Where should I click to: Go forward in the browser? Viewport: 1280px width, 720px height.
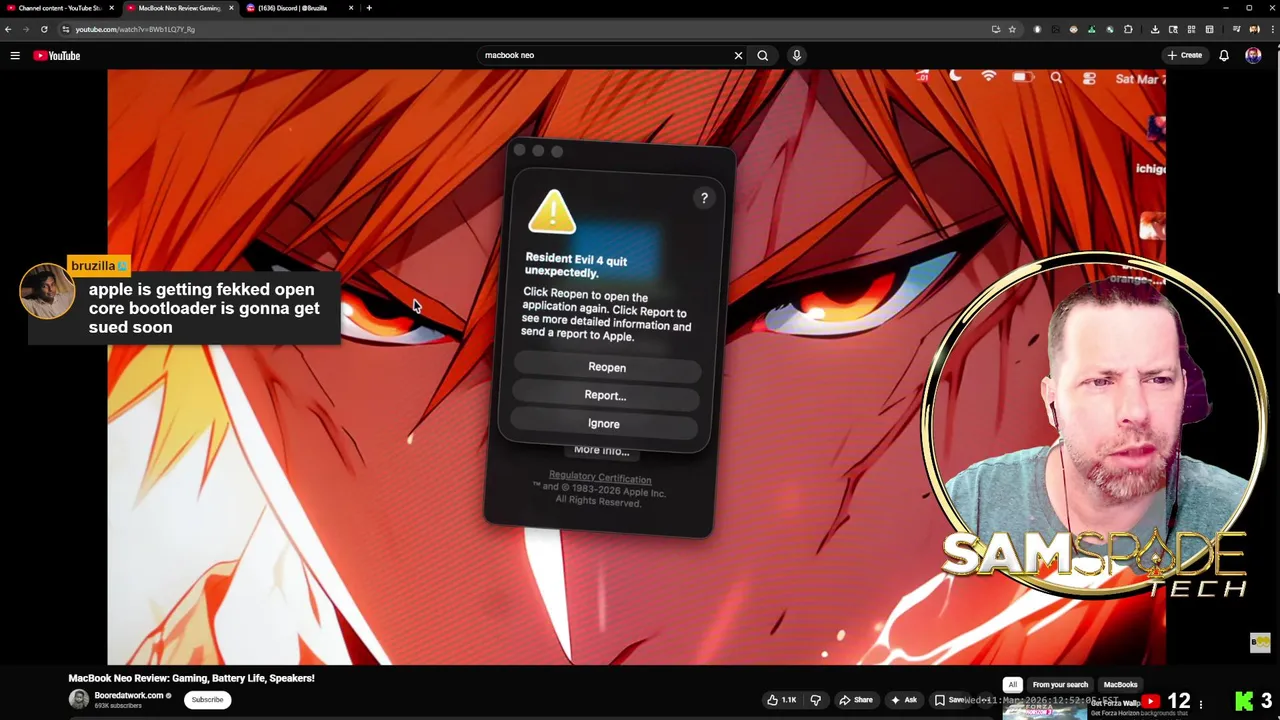coord(26,29)
